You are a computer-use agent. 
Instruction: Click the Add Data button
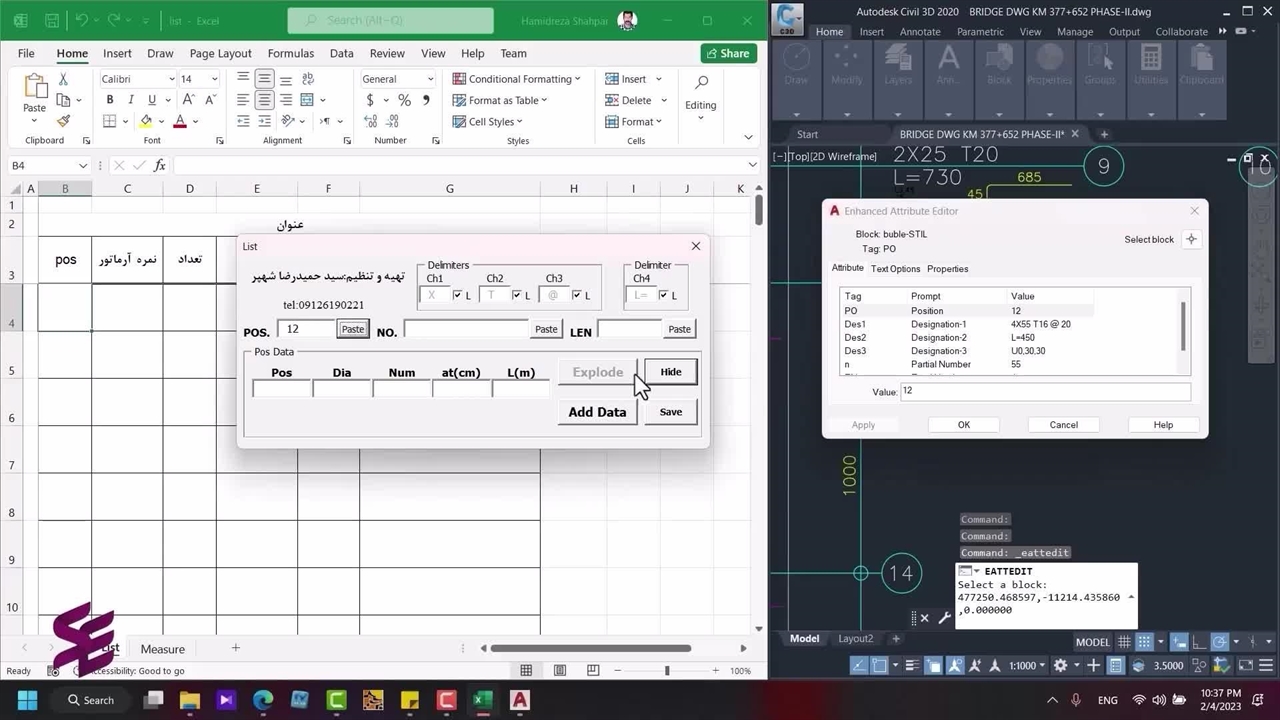pos(597,412)
